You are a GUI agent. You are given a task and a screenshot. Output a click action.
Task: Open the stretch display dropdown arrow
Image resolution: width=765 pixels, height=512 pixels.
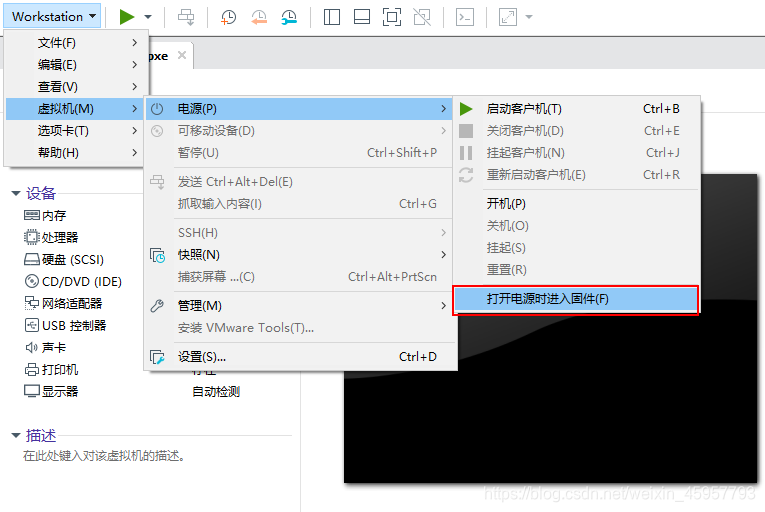pyautogui.click(x=529, y=17)
